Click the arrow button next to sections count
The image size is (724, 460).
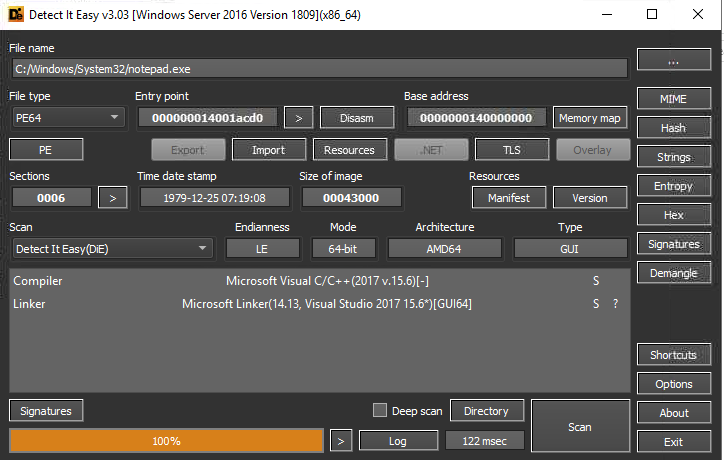[x=112, y=198]
